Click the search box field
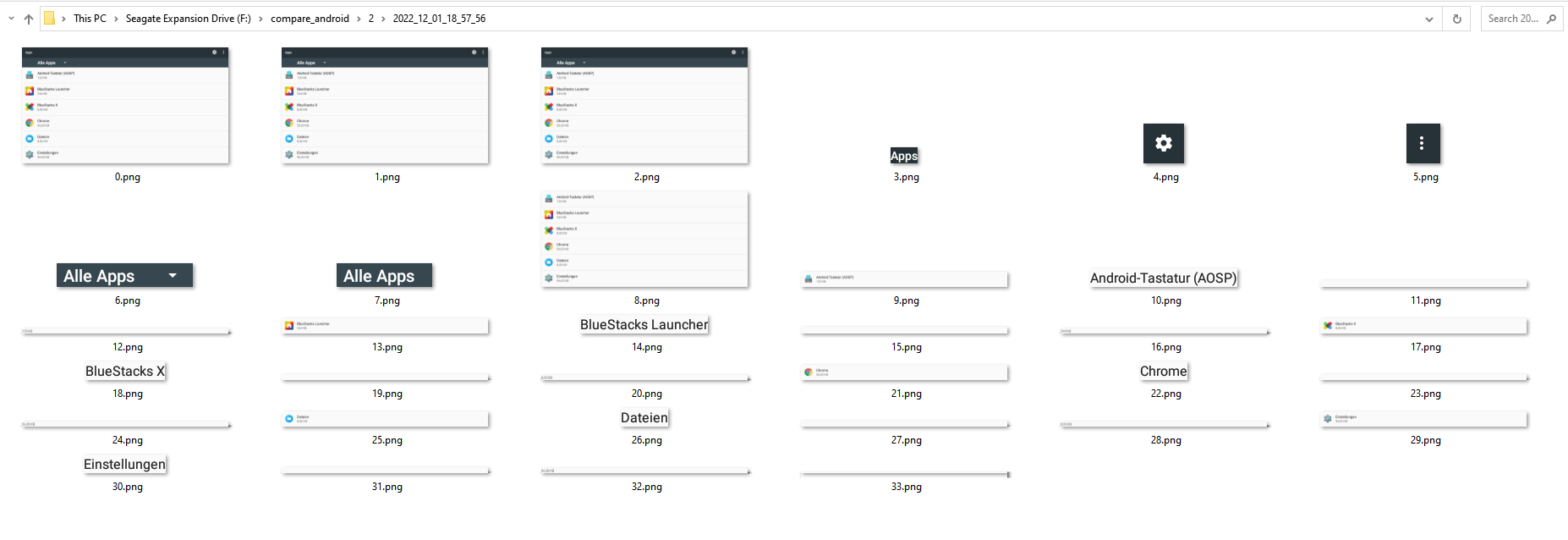1568x540 pixels. click(x=1521, y=19)
